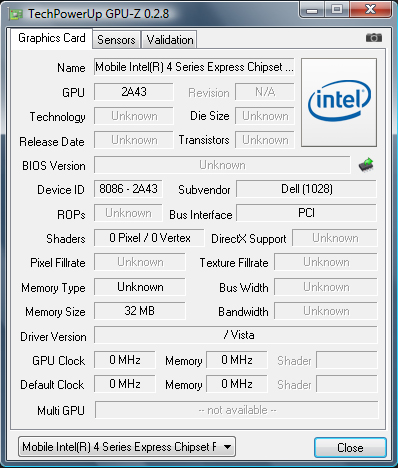Click GPU Clock field 0 MHz

pyautogui.click(x=125, y=360)
